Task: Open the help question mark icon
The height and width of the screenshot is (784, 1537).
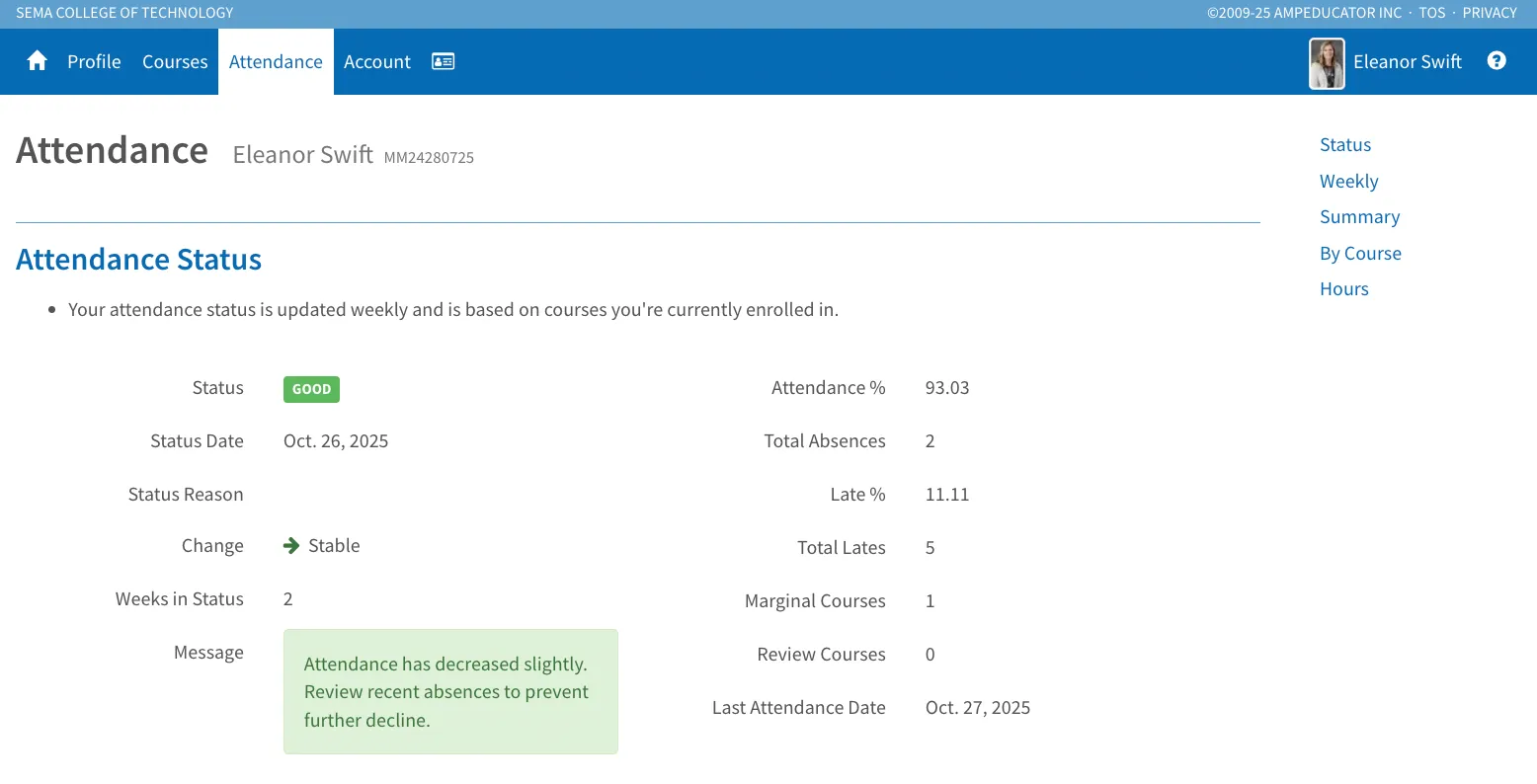Action: pos(1497,61)
